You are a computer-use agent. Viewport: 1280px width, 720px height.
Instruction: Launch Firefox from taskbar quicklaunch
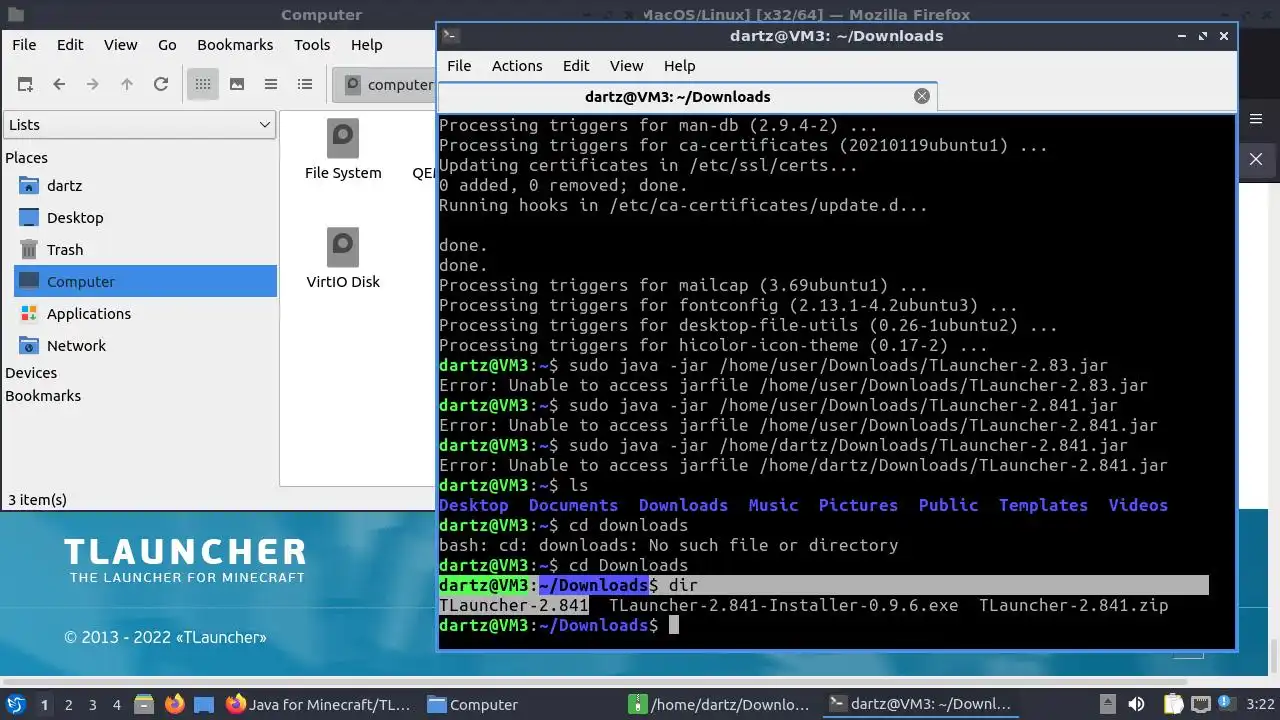pyautogui.click(x=175, y=704)
